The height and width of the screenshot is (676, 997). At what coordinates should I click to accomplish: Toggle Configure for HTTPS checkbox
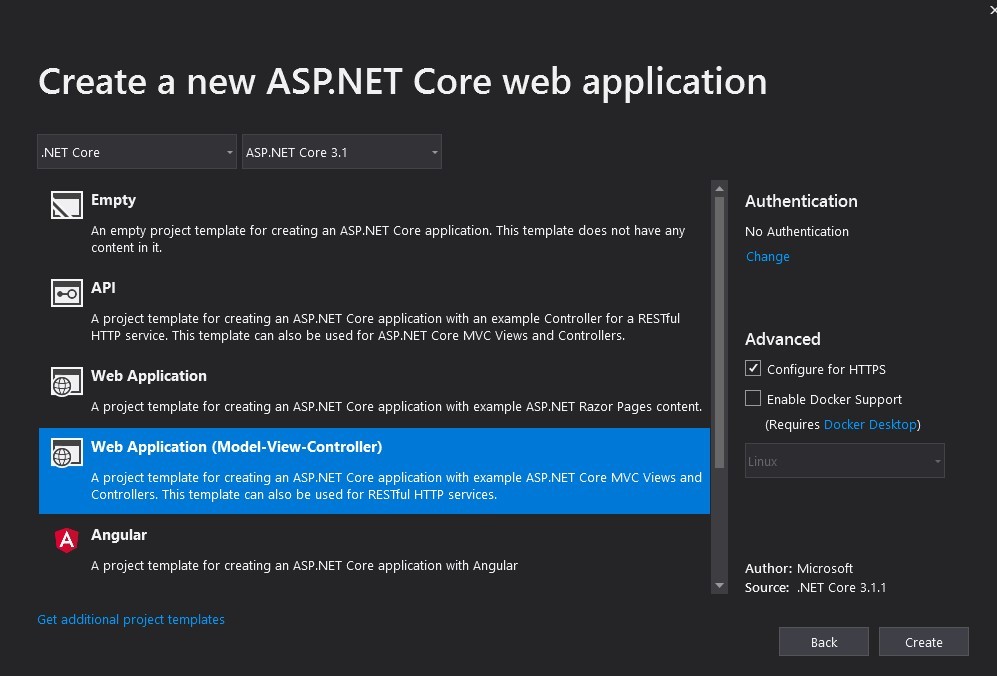coord(753,368)
